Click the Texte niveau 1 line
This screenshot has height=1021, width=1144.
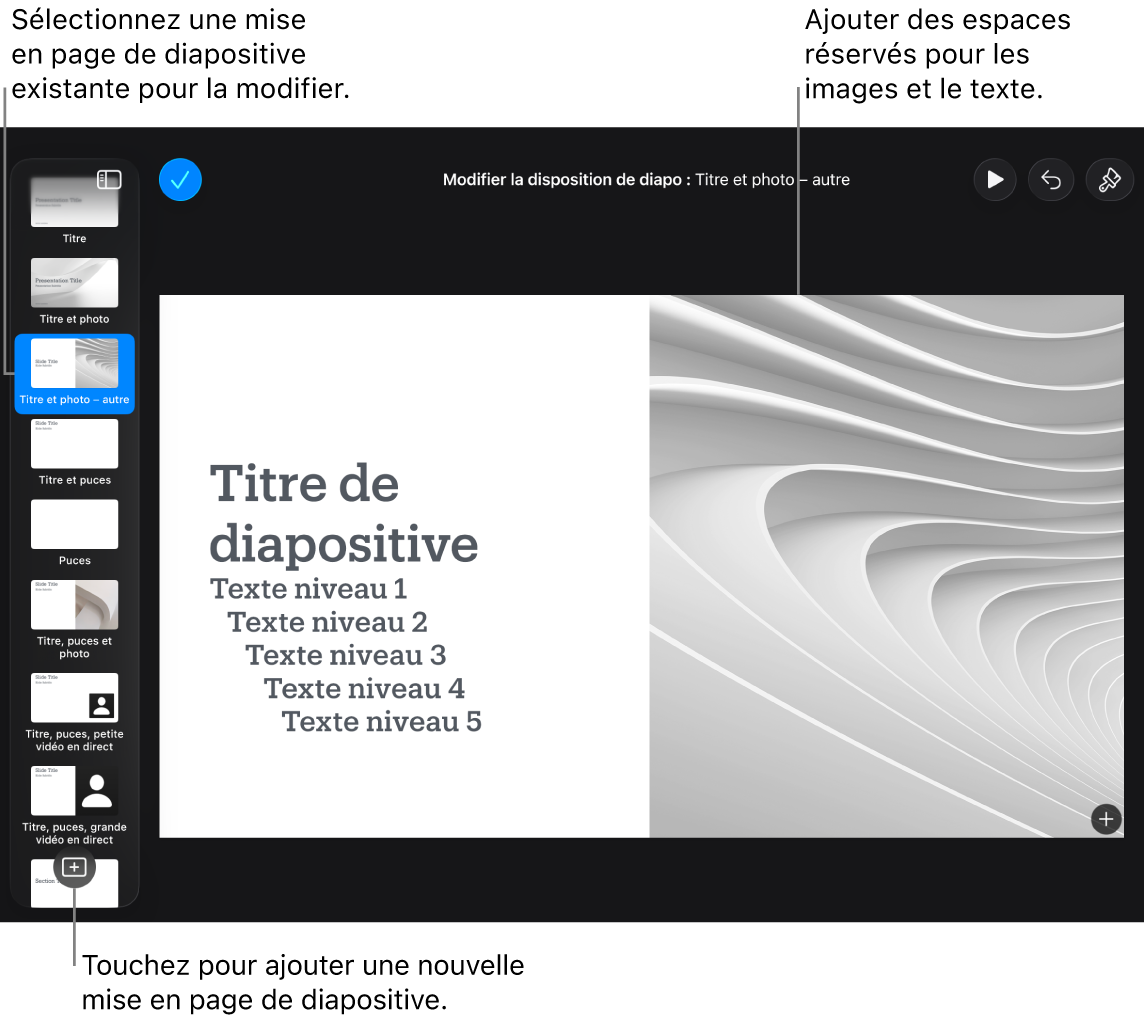(308, 589)
